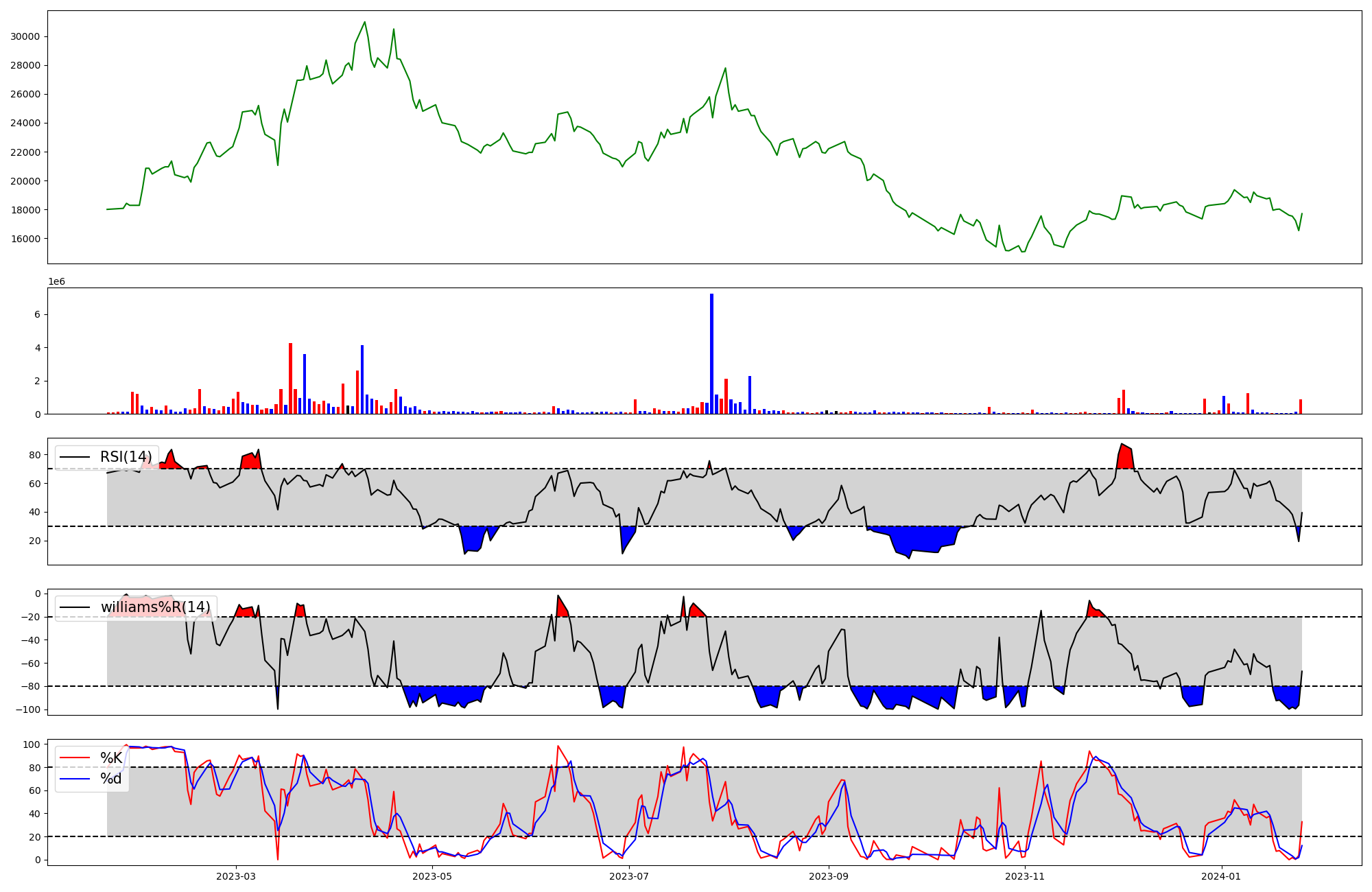
Task: Click the highest peak of green price line
Action: [x=364, y=22]
